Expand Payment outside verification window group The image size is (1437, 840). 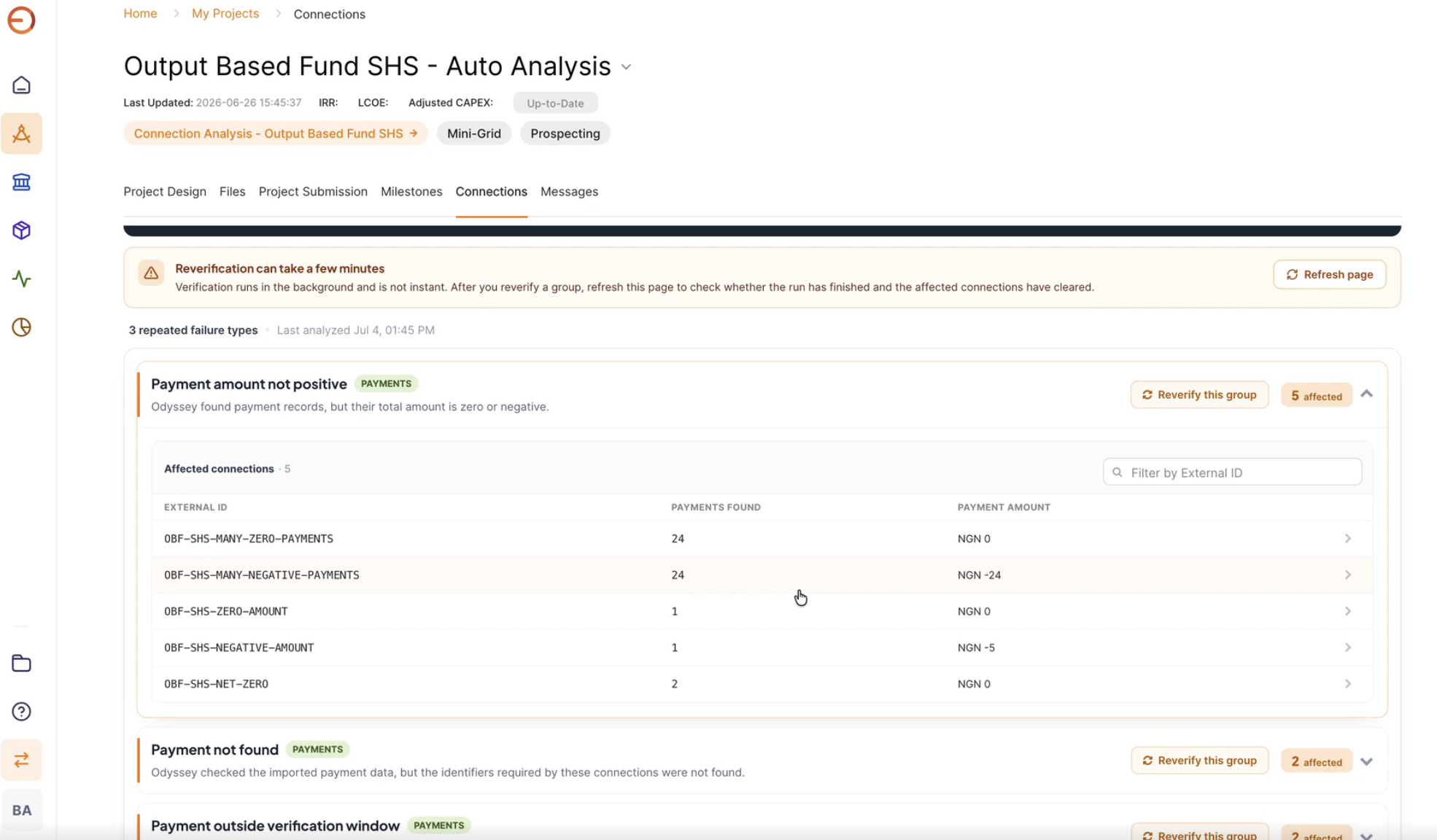tap(1367, 836)
